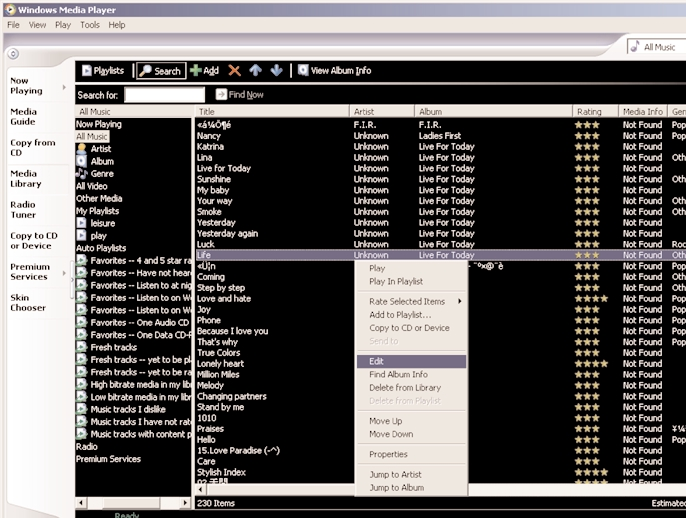Screen dimensions: 686x518
Task: Open the Tools menu
Action: click(90, 25)
